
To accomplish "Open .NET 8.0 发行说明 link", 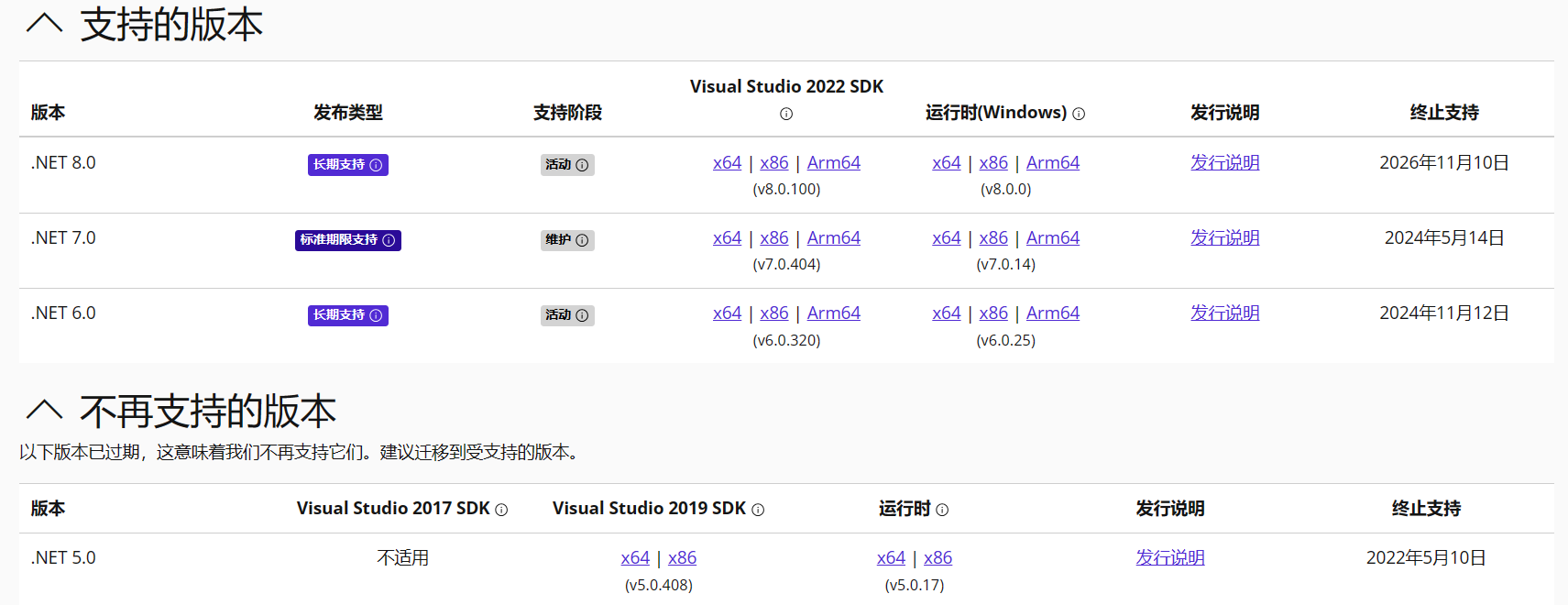I will (1224, 162).
